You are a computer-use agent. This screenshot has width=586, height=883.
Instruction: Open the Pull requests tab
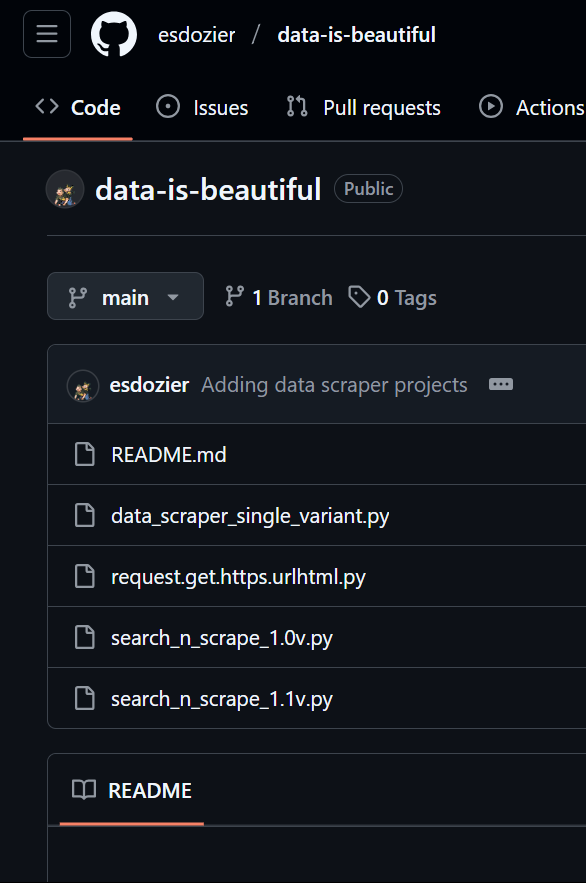(364, 108)
